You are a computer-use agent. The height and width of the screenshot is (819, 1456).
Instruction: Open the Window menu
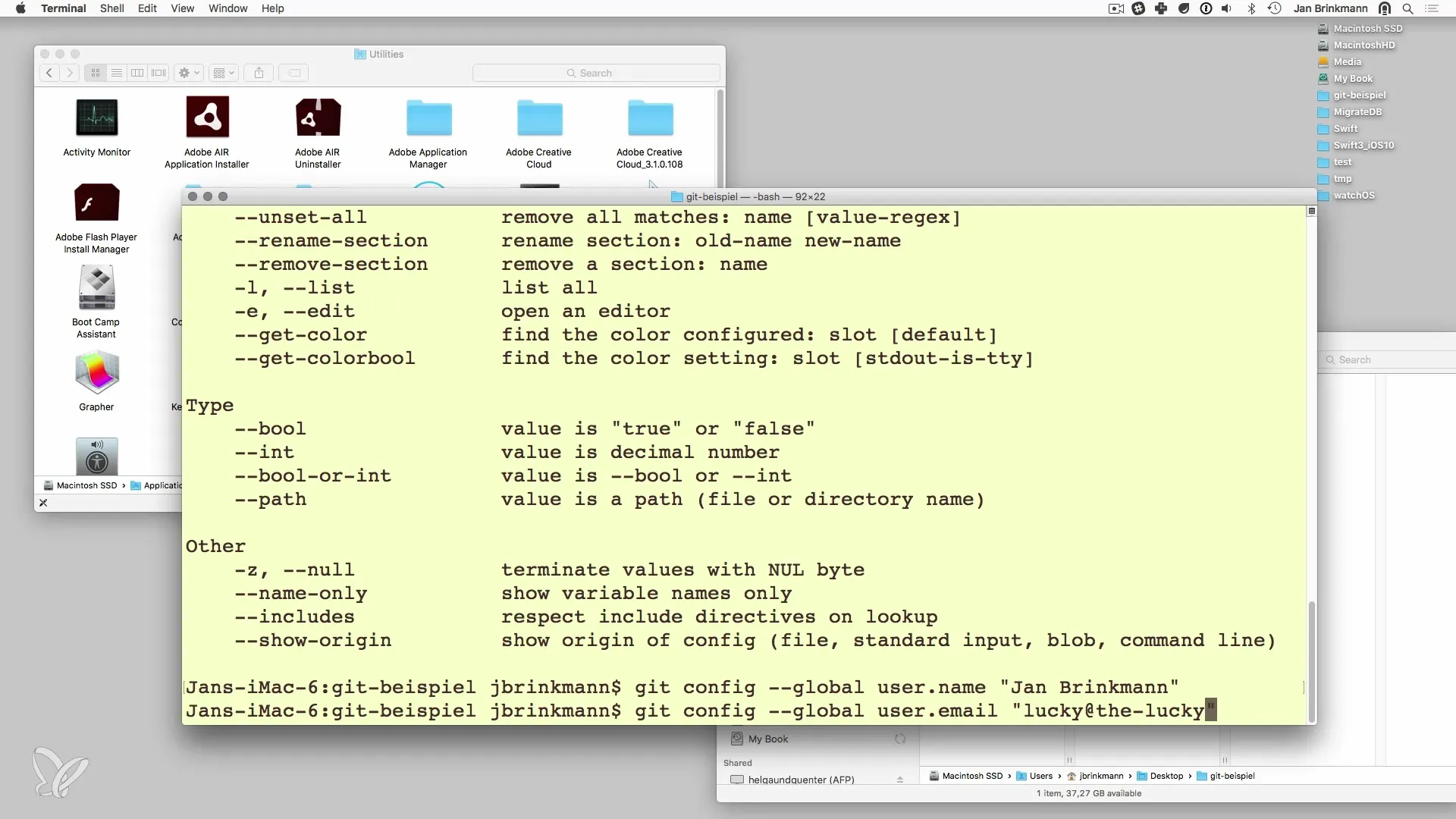(x=227, y=8)
